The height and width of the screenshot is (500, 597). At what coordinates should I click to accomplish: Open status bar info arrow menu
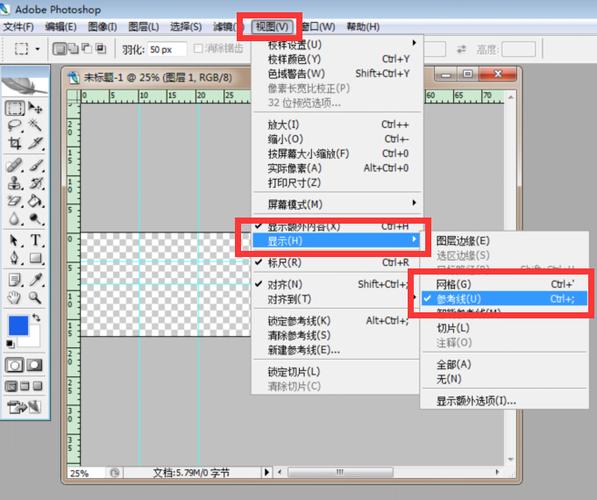pyautogui.click(x=267, y=472)
